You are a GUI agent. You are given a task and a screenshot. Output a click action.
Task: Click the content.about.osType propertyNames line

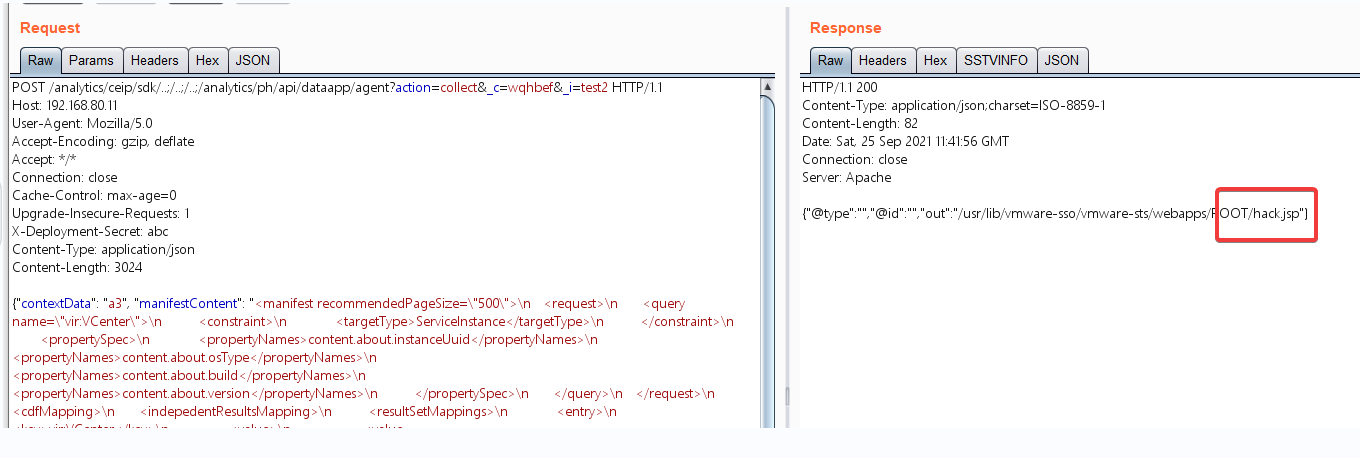(x=195, y=358)
